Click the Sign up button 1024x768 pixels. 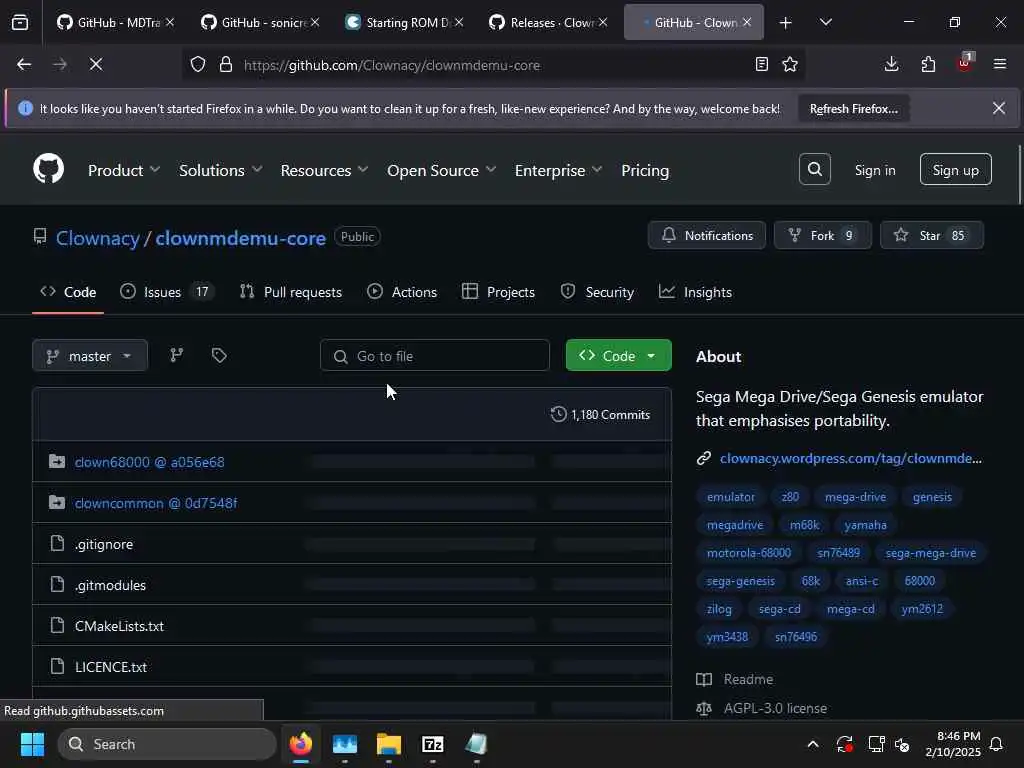[x=955, y=169]
